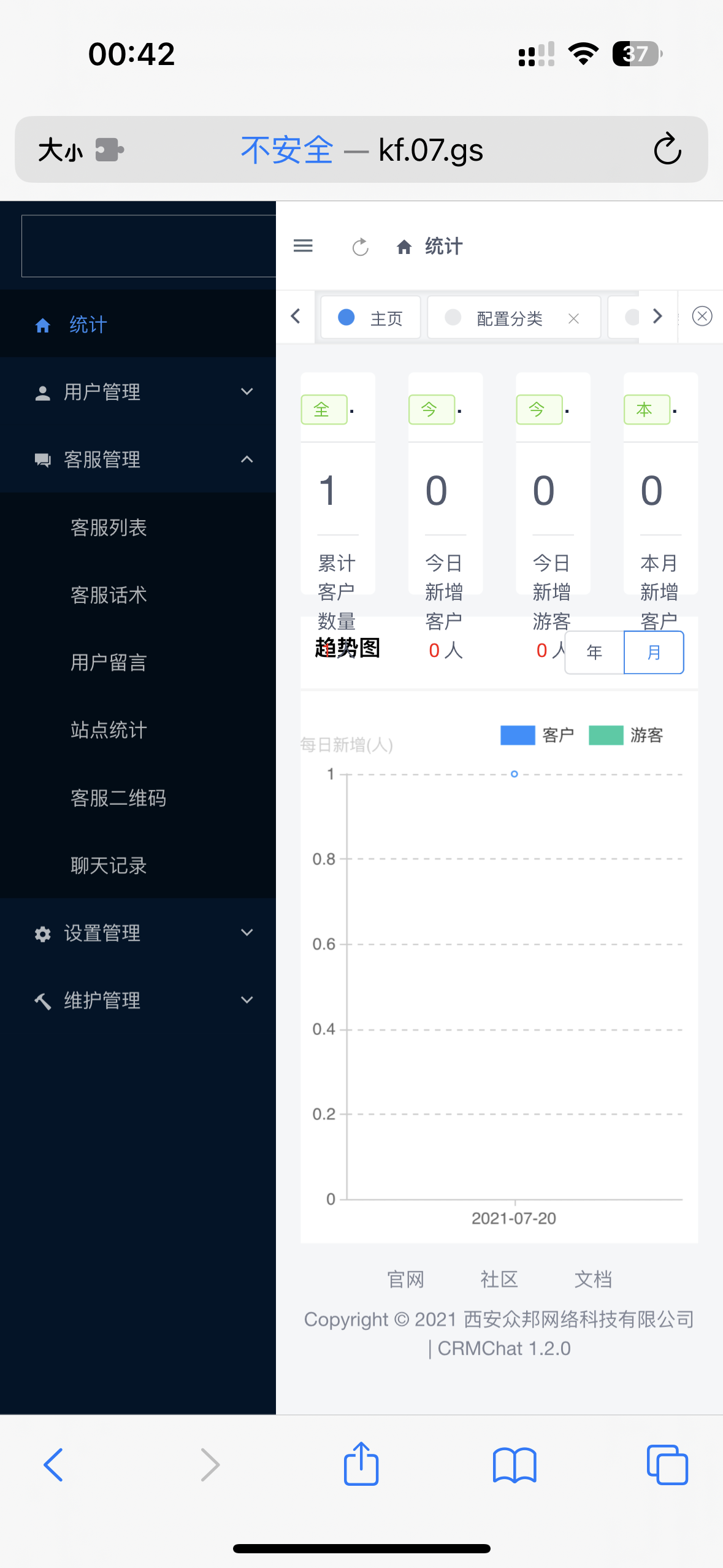Tap the Safari reload button in address bar
Viewport: 723px width, 1568px height.
pos(667,150)
